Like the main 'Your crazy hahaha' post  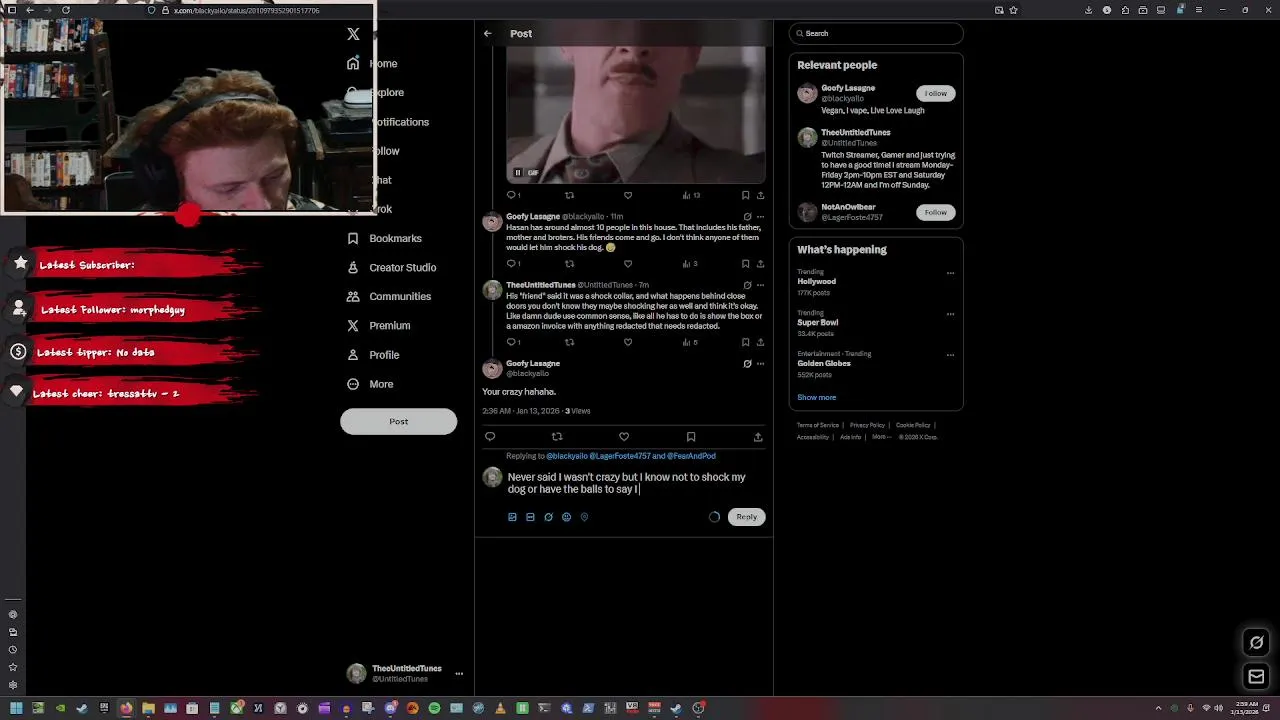tap(624, 436)
